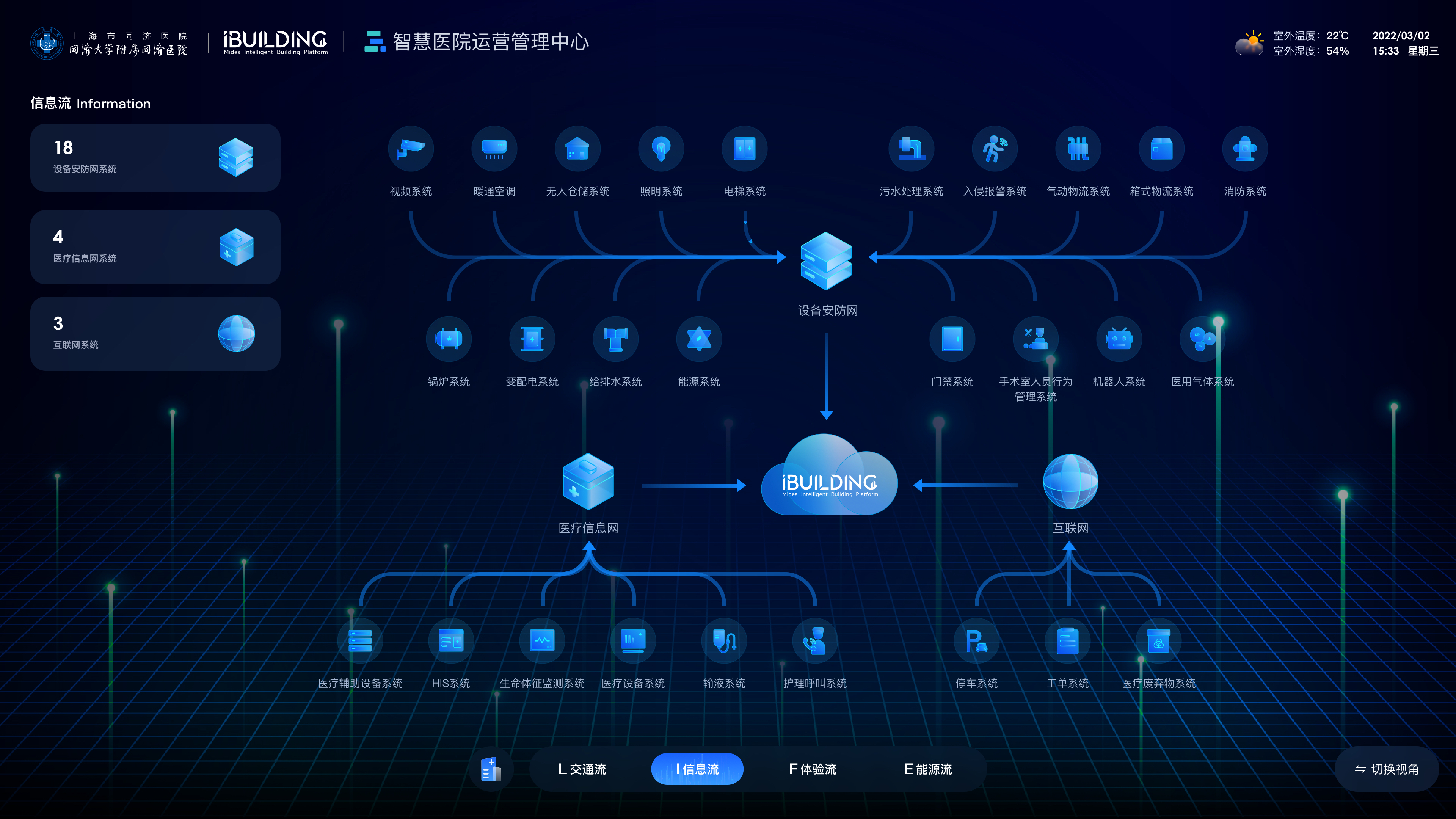
Task: Open the lighting system bulb icon
Action: coord(661,149)
